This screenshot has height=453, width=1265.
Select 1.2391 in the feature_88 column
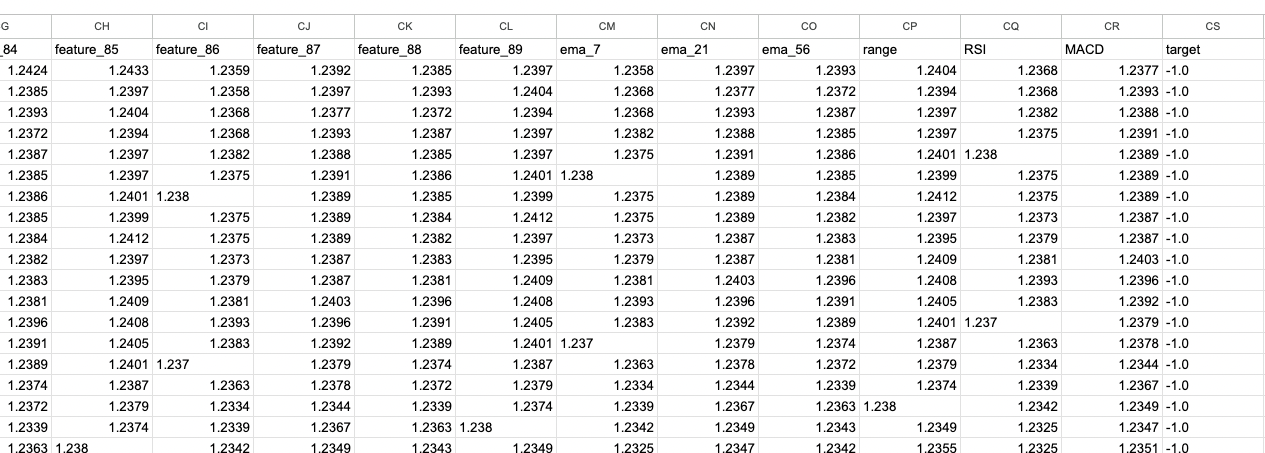tap(405, 322)
